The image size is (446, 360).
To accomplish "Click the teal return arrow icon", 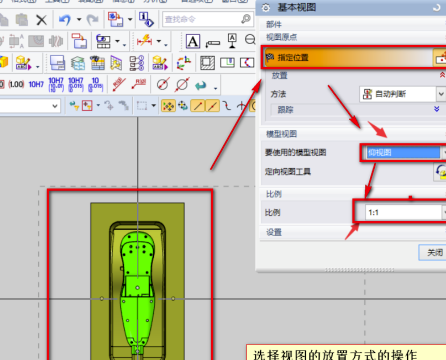I will click(x=201, y=85).
